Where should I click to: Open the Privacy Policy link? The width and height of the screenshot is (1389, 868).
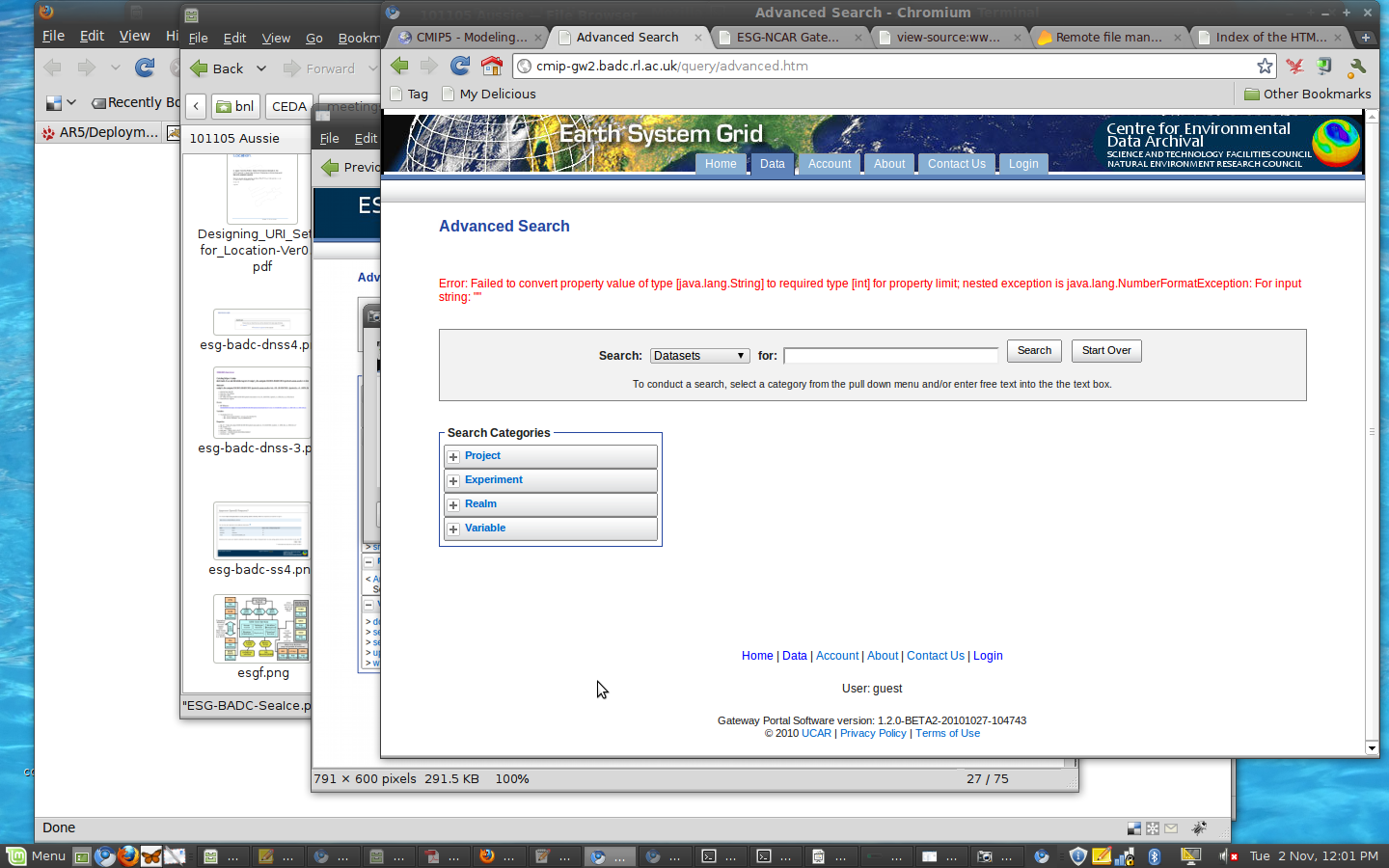click(873, 734)
